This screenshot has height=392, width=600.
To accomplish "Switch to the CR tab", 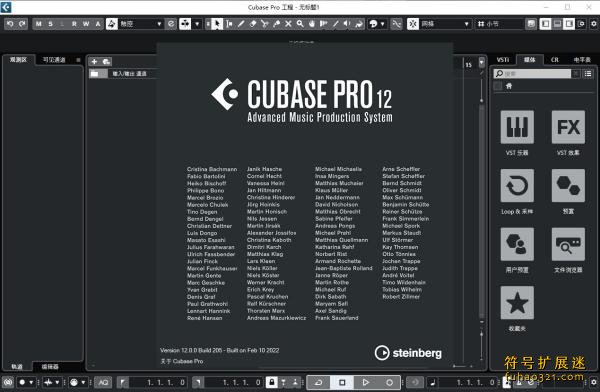I will click(554, 60).
